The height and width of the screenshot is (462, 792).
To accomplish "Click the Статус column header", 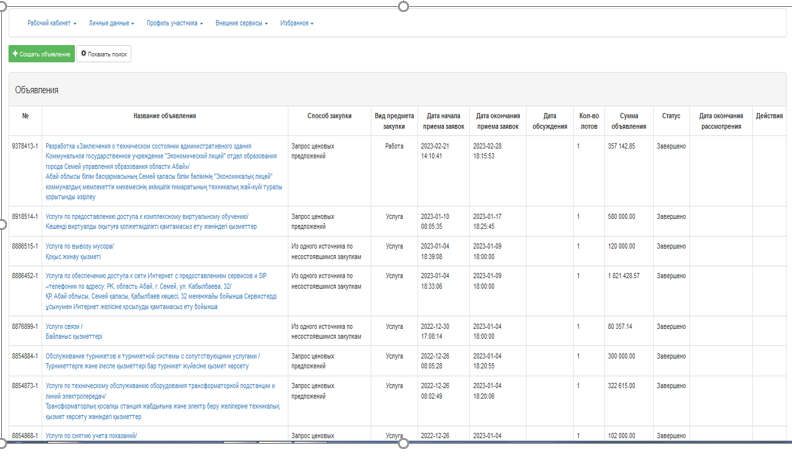I will tap(671, 116).
